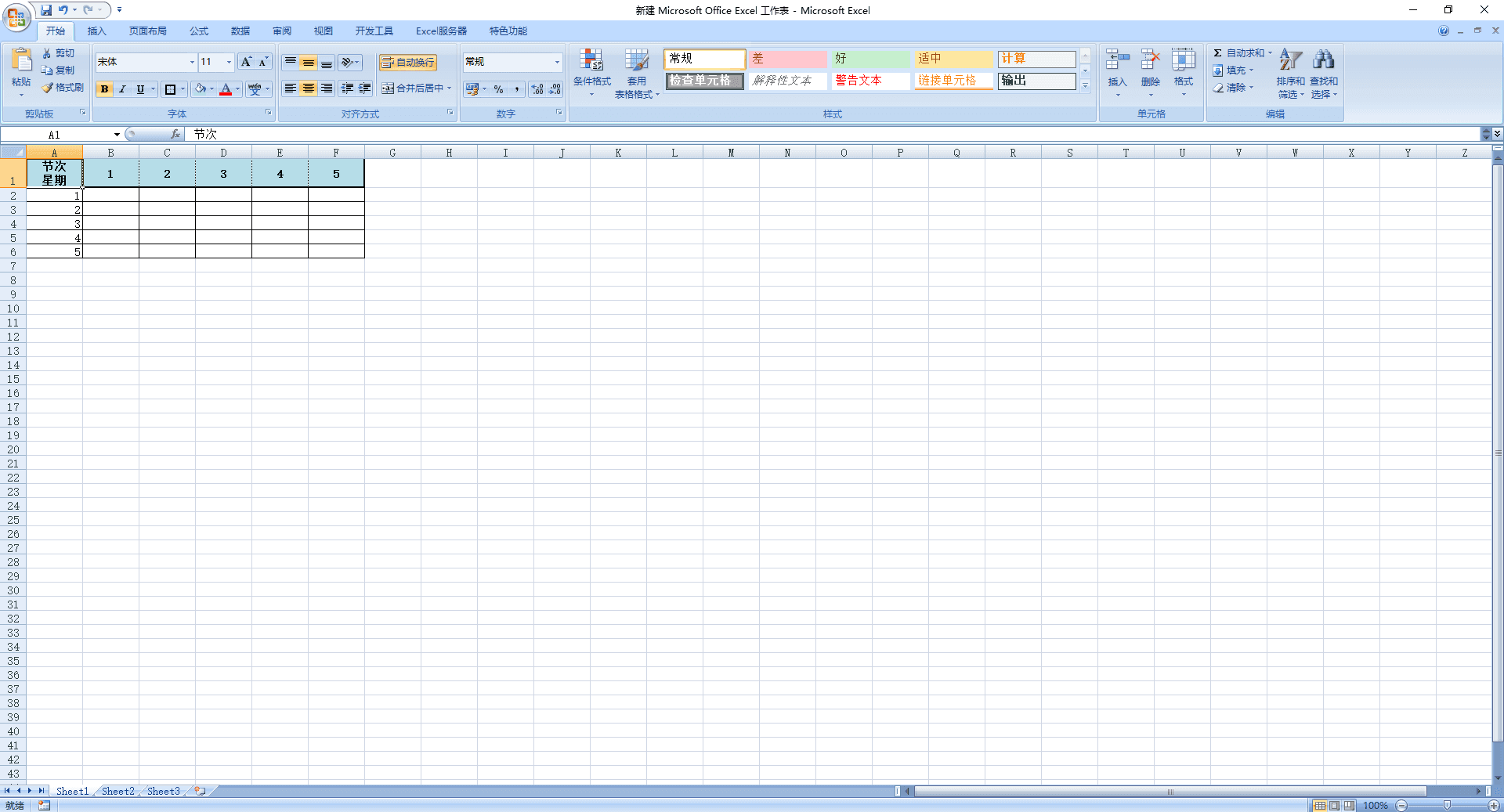Open the Clear (清除) menu
1504x812 pixels.
[1233, 88]
